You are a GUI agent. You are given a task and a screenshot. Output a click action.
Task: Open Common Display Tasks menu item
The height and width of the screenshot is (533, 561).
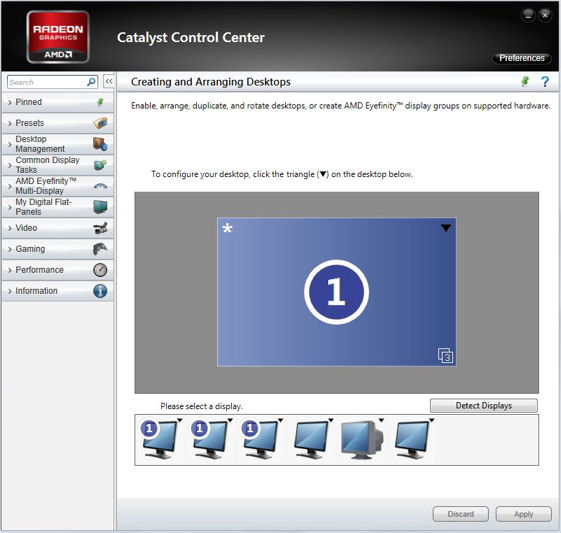pos(58,165)
